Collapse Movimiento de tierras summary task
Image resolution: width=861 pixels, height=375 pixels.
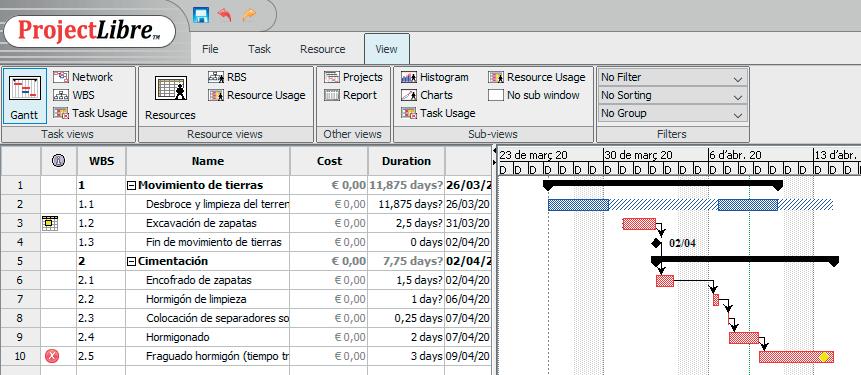pyautogui.click(x=131, y=186)
